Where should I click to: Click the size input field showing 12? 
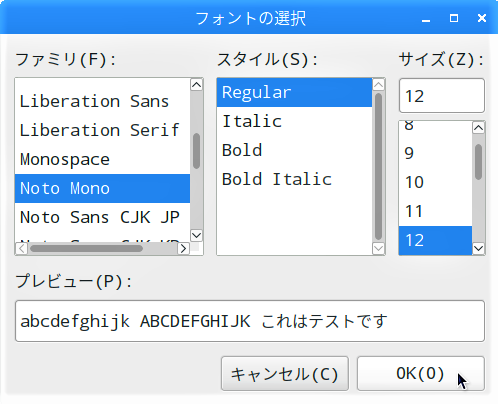coord(442,96)
